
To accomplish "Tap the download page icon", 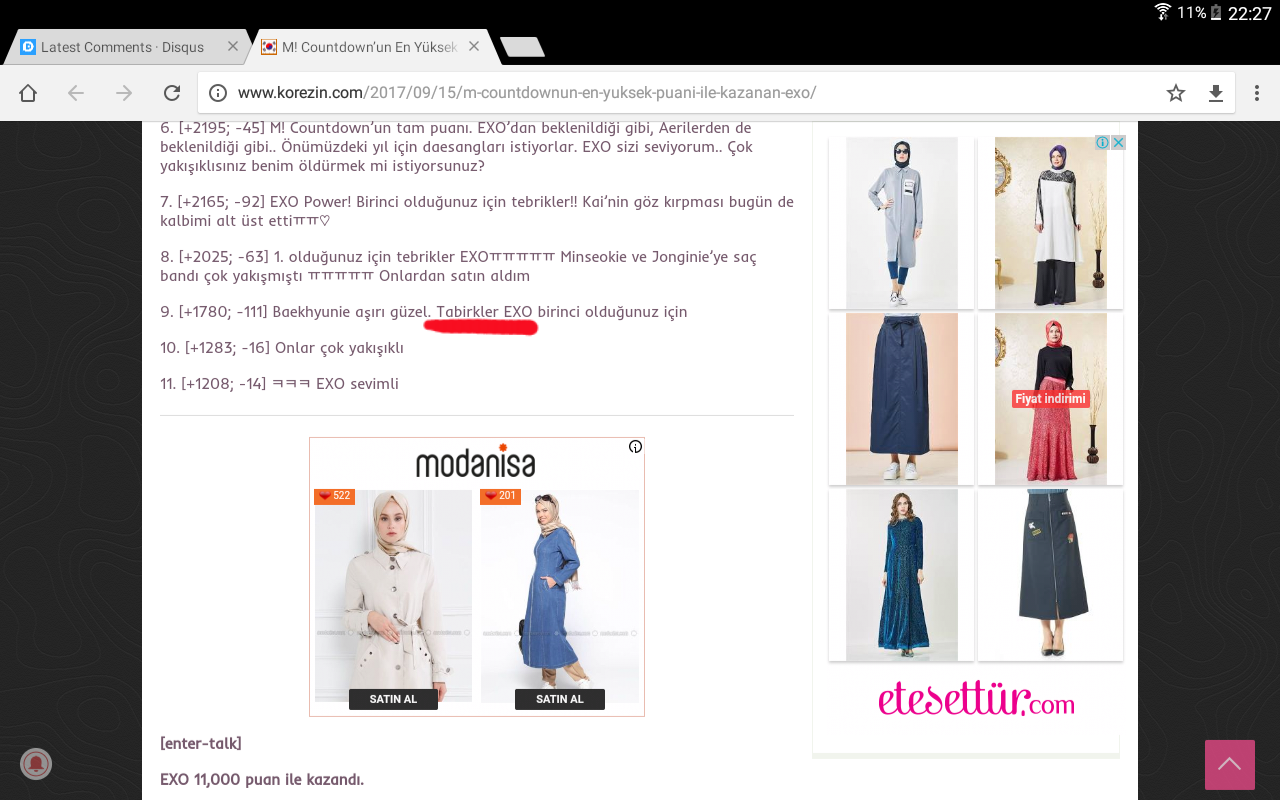I will point(1216,93).
